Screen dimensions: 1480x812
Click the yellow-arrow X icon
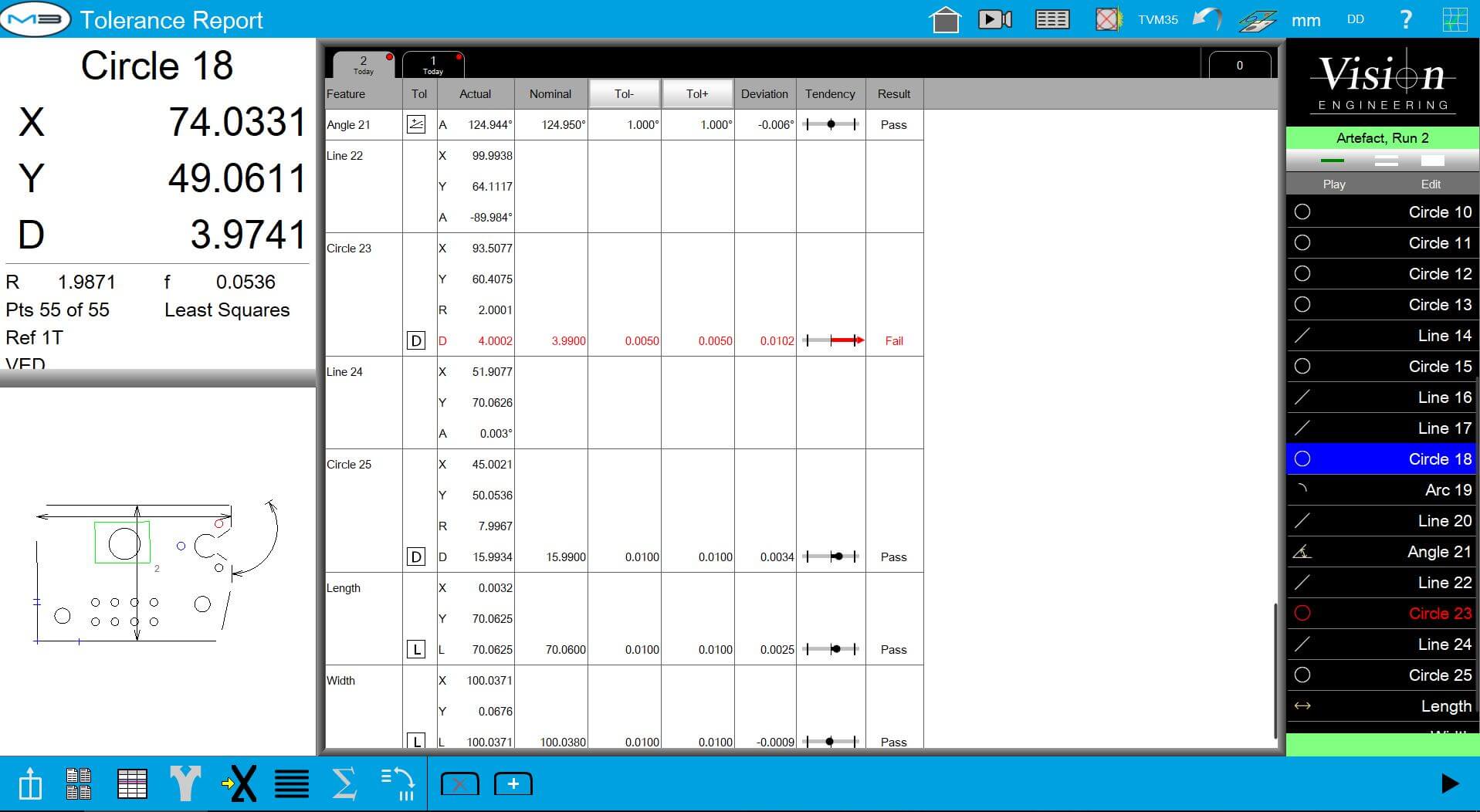point(239,784)
